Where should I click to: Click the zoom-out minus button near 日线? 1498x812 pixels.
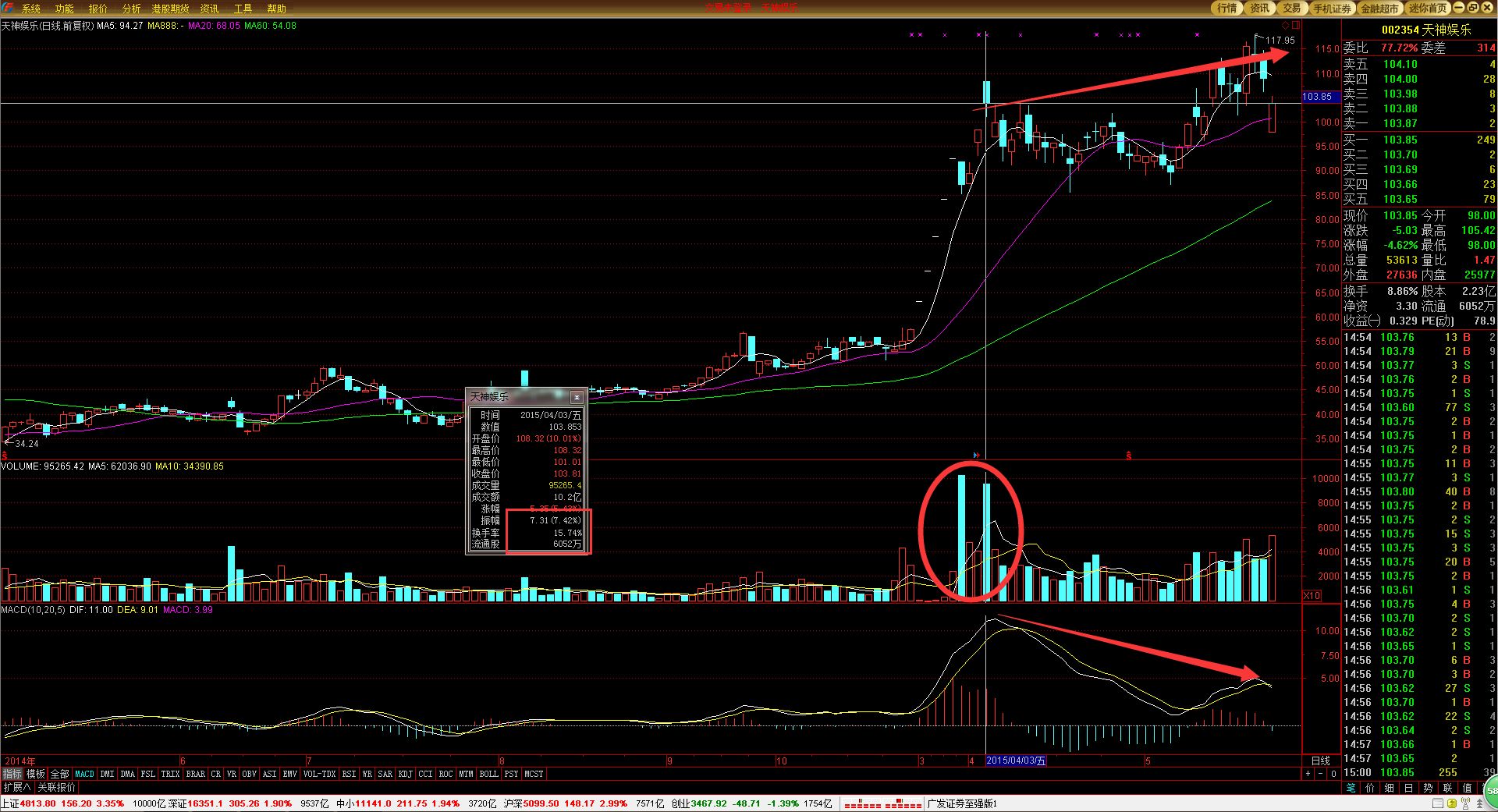click(x=1320, y=774)
